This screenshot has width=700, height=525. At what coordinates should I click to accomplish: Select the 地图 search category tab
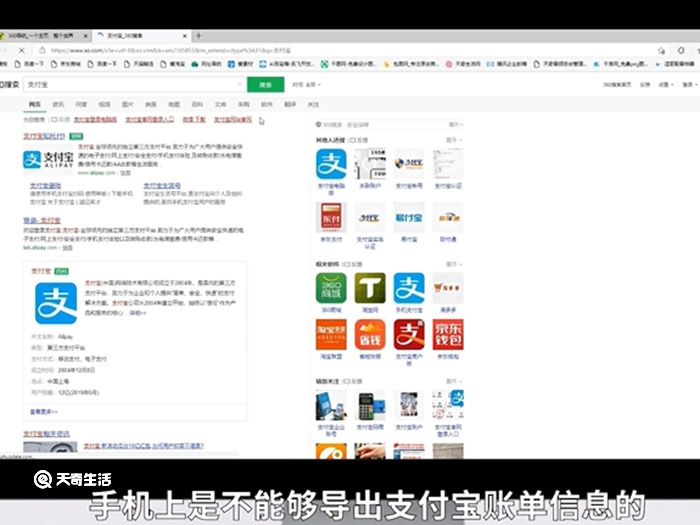coord(174,104)
